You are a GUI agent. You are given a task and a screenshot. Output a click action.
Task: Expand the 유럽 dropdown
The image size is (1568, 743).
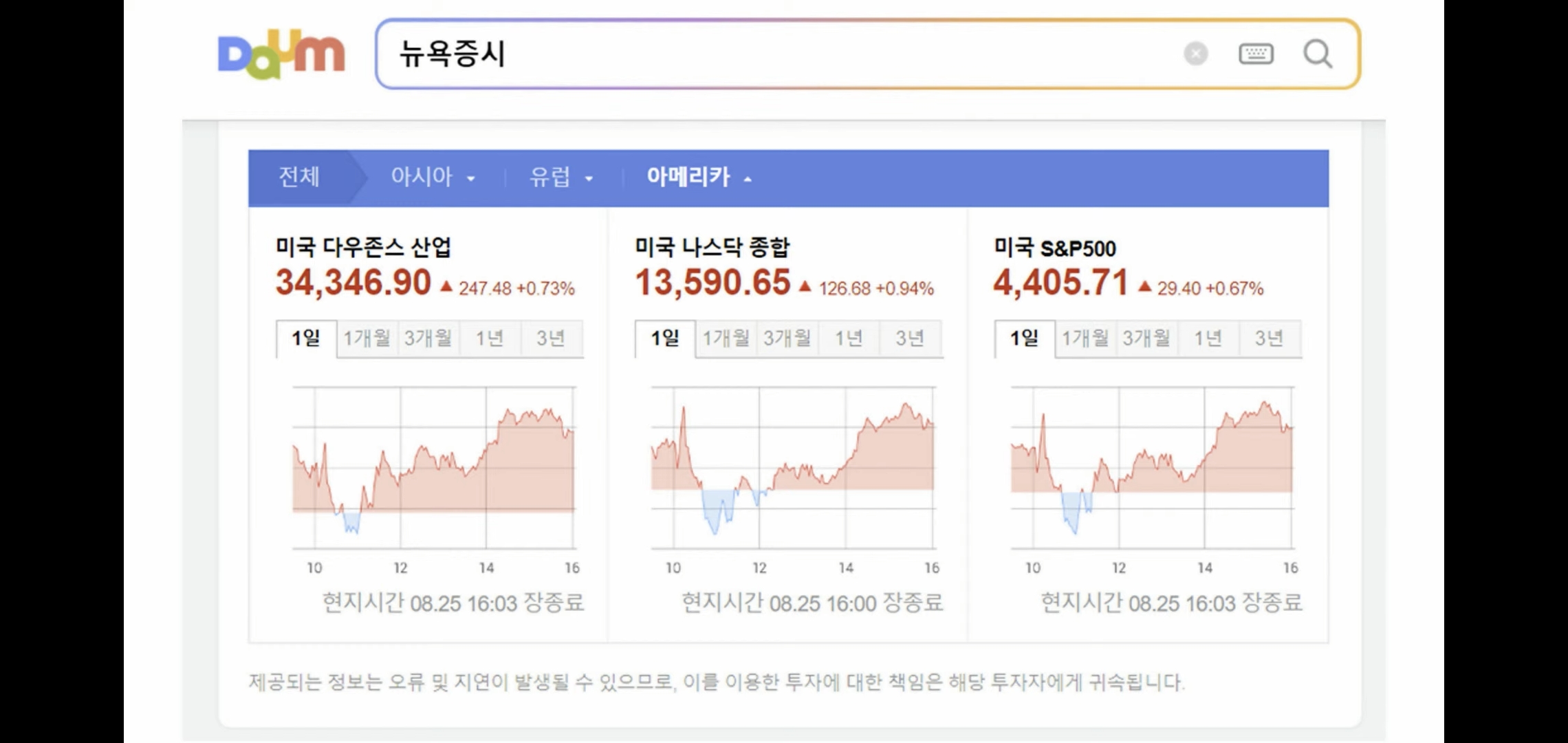[561, 177]
